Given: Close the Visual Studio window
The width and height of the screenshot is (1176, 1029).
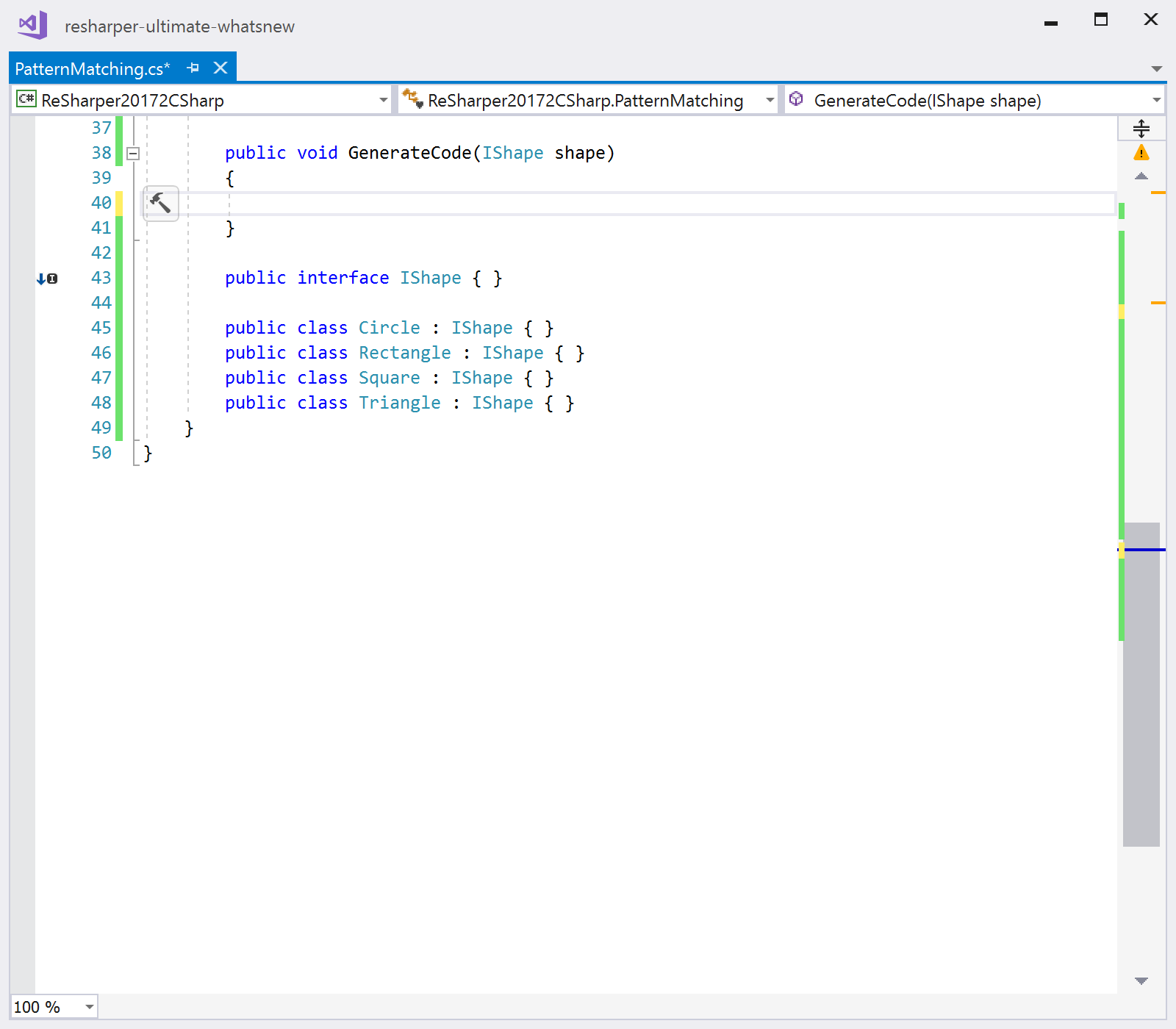Looking at the screenshot, I should 1151,20.
